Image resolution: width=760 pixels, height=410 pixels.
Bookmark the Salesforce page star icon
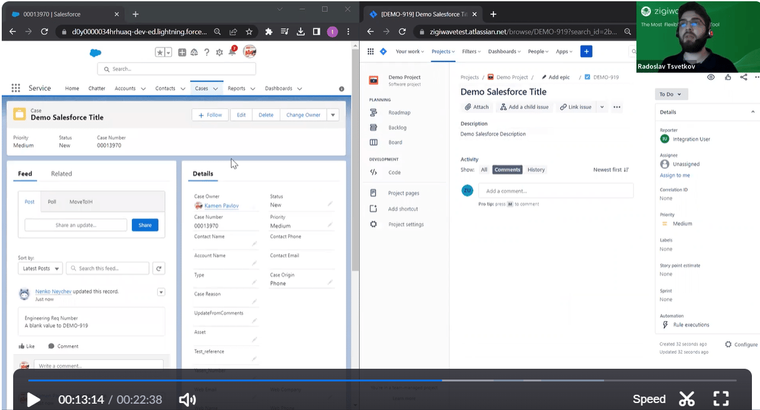click(x=249, y=32)
